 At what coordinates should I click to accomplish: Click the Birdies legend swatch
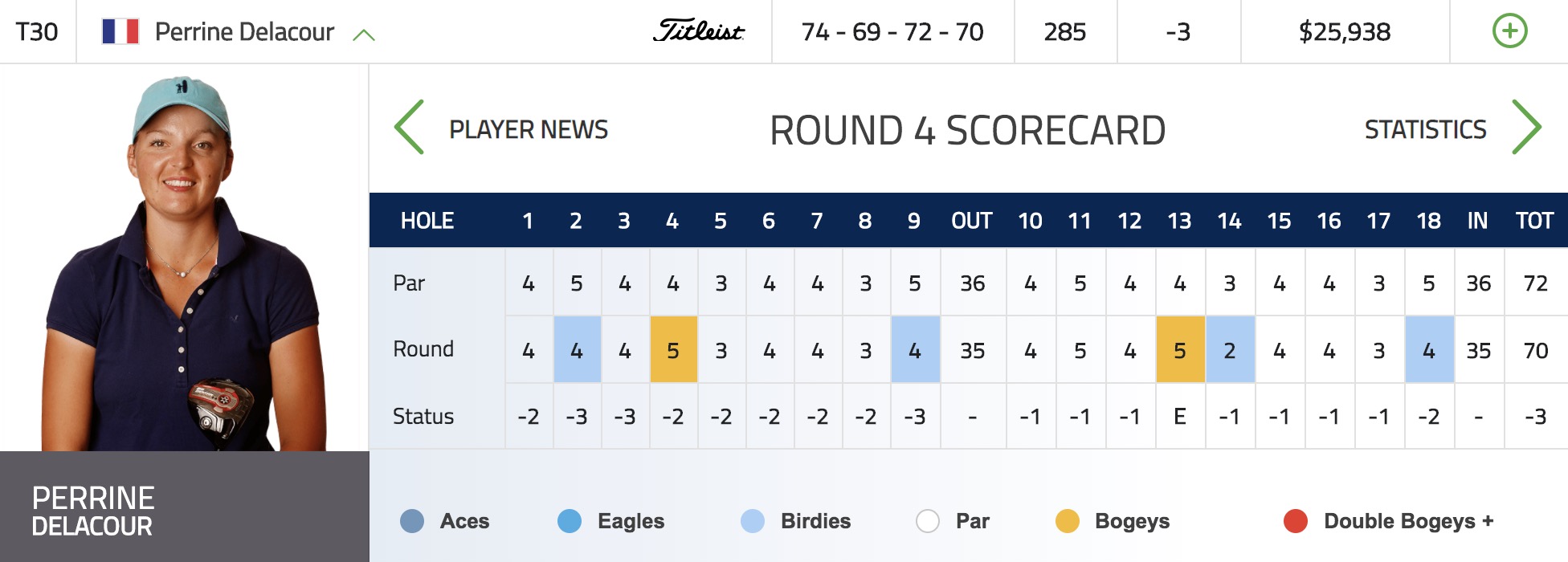click(x=753, y=521)
